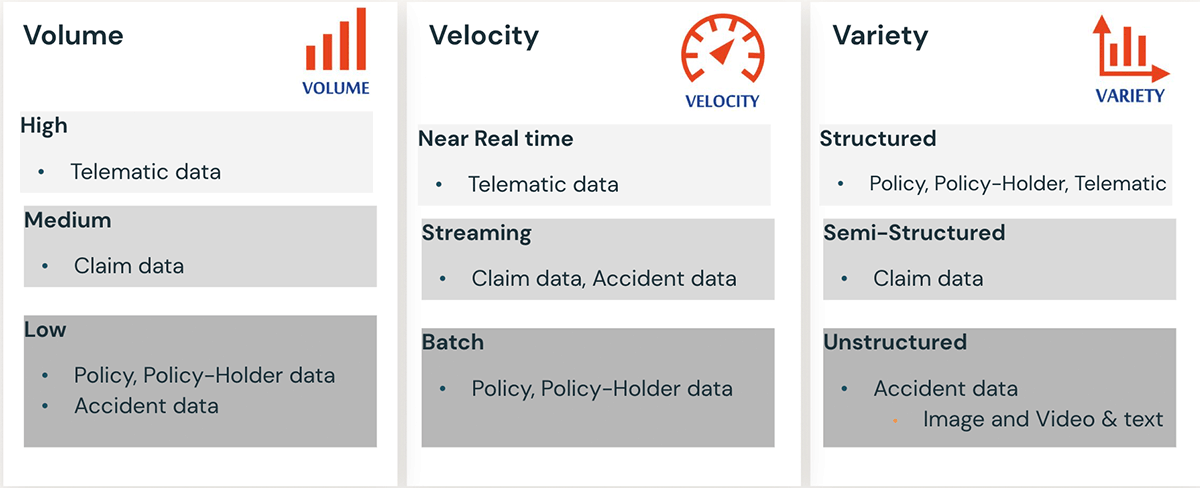Select Policy, Policy-Holder, Telematic bullet
Screen dimensions: 1200x488
(1017, 184)
